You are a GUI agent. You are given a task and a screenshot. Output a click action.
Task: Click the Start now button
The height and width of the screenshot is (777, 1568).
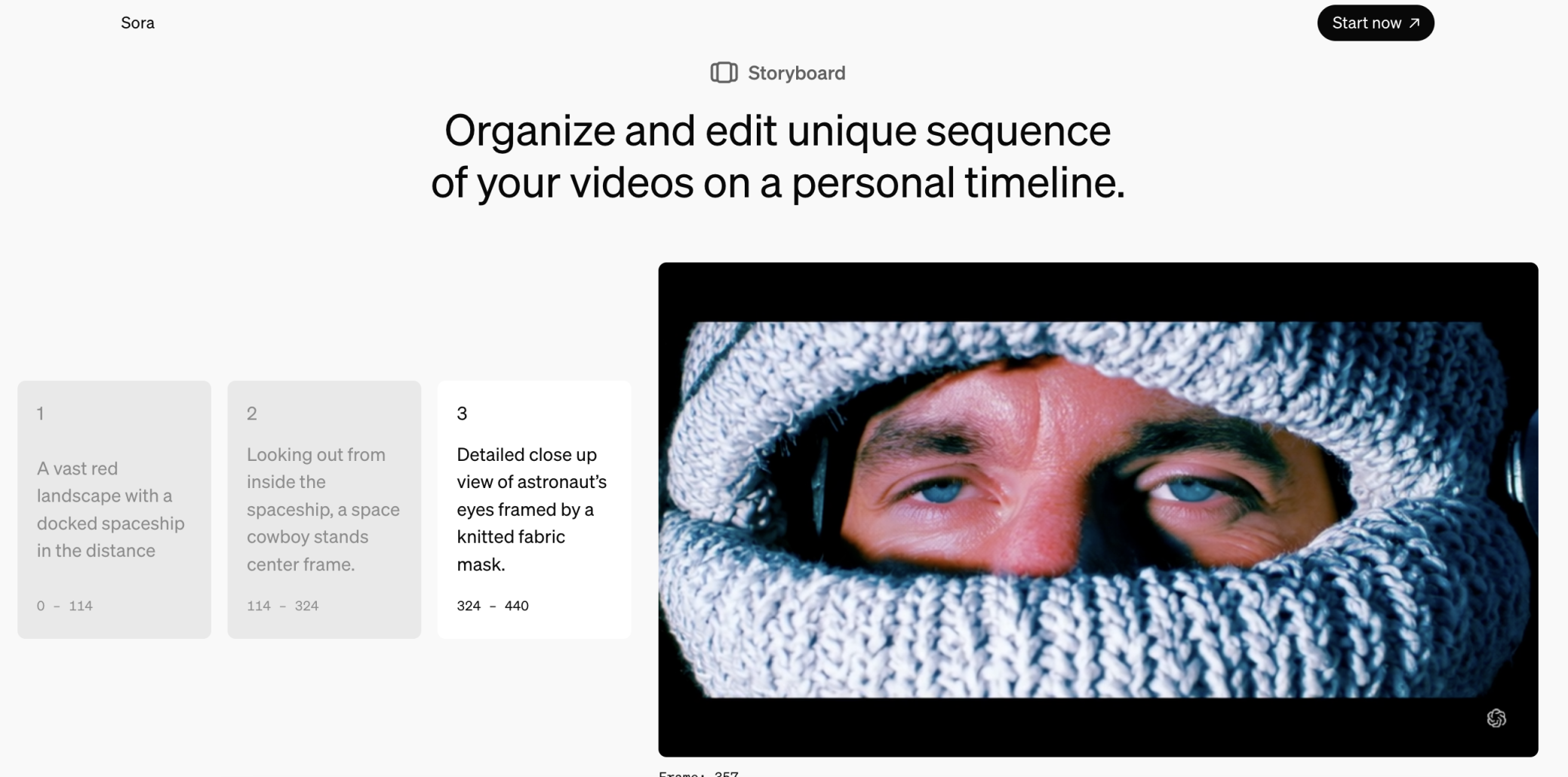(x=1375, y=23)
